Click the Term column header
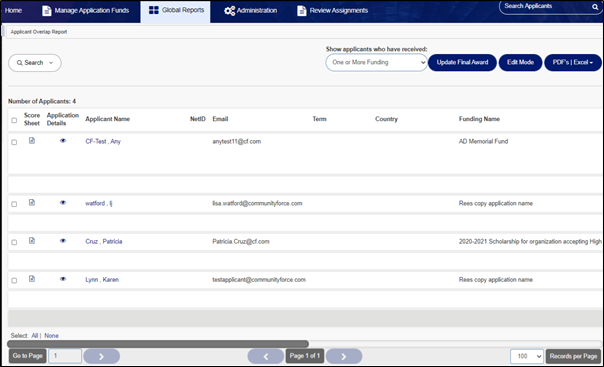This screenshot has height=367, width=604. (x=319, y=119)
